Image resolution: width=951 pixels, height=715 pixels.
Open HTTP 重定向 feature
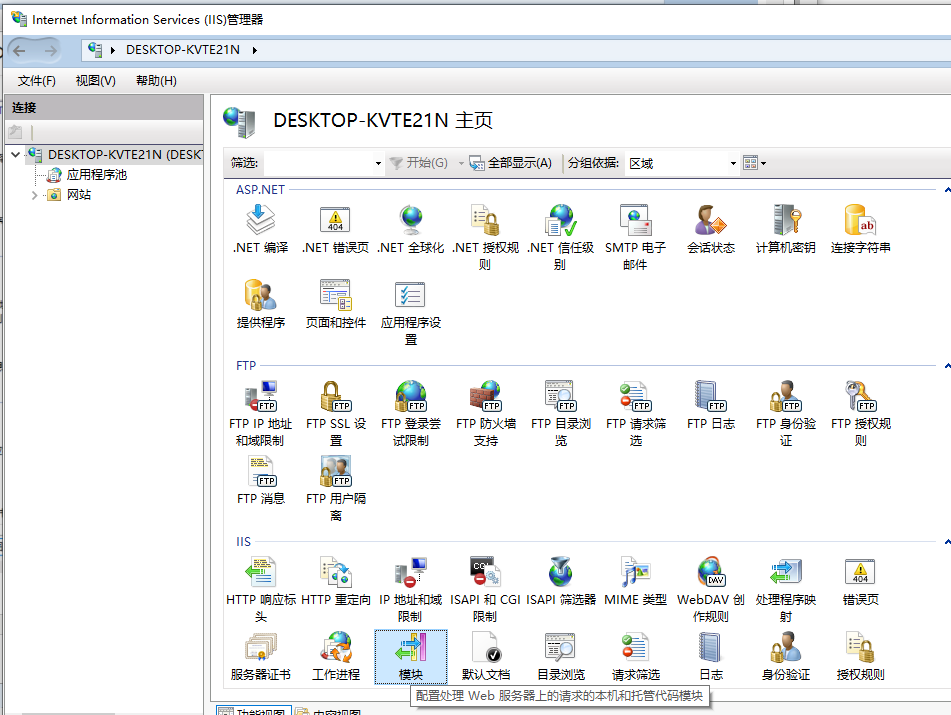point(335,581)
